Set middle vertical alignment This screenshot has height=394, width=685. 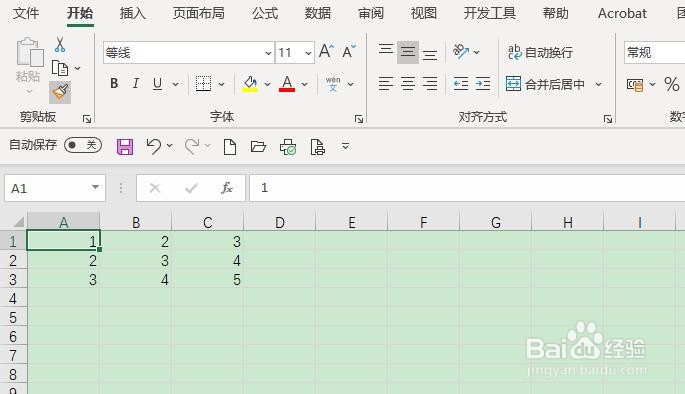pyautogui.click(x=408, y=52)
